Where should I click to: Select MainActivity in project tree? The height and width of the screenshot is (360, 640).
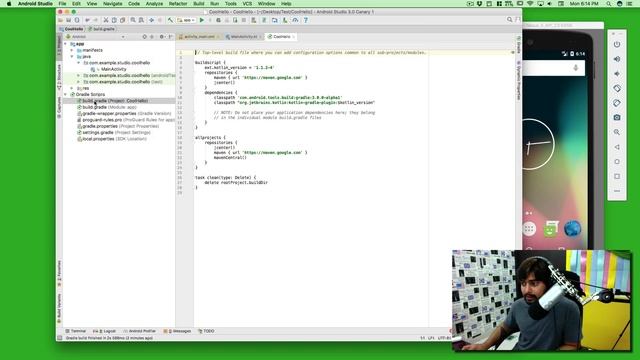point(113,69)
